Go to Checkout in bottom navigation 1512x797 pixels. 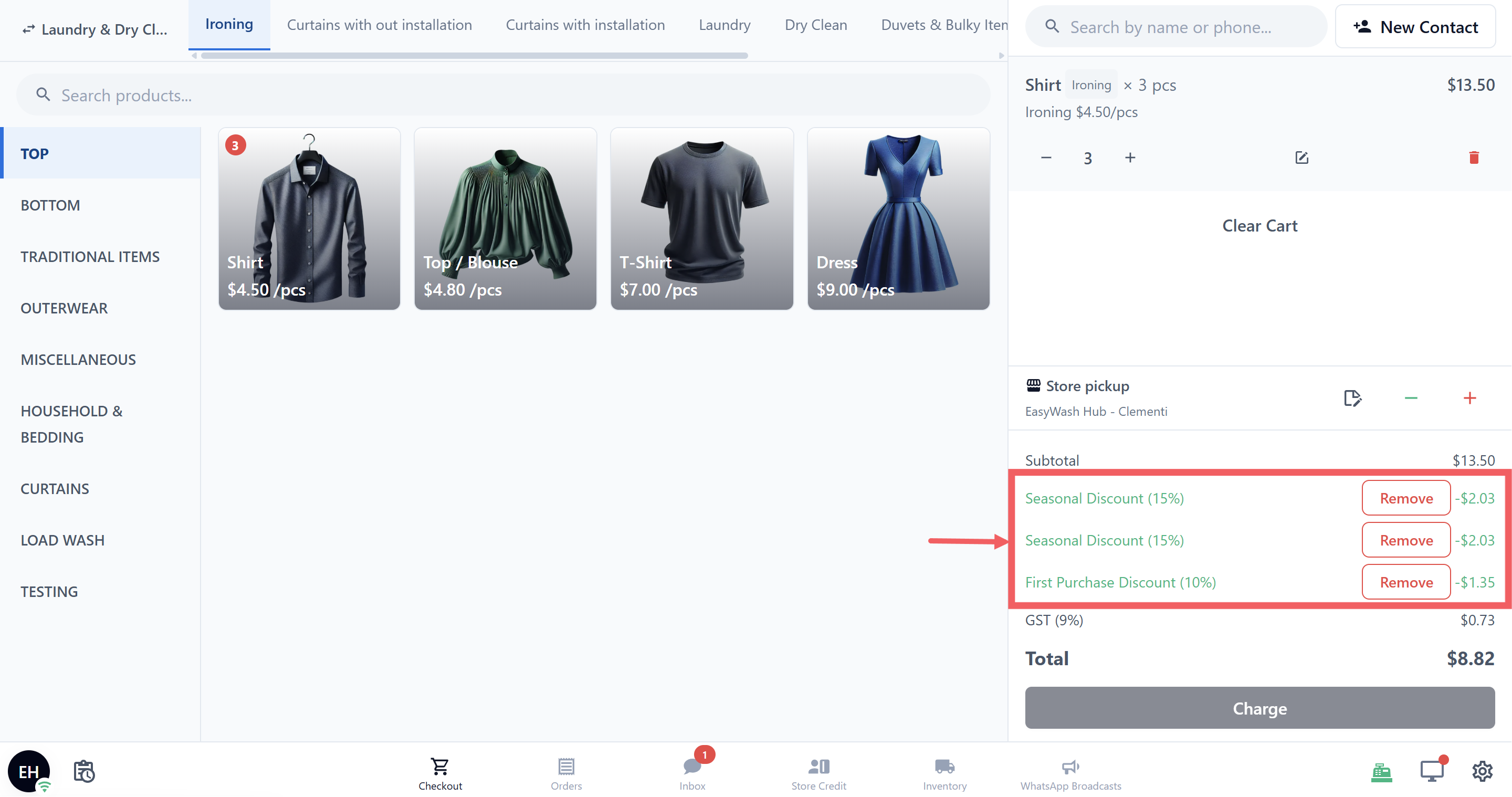point(440,774)
